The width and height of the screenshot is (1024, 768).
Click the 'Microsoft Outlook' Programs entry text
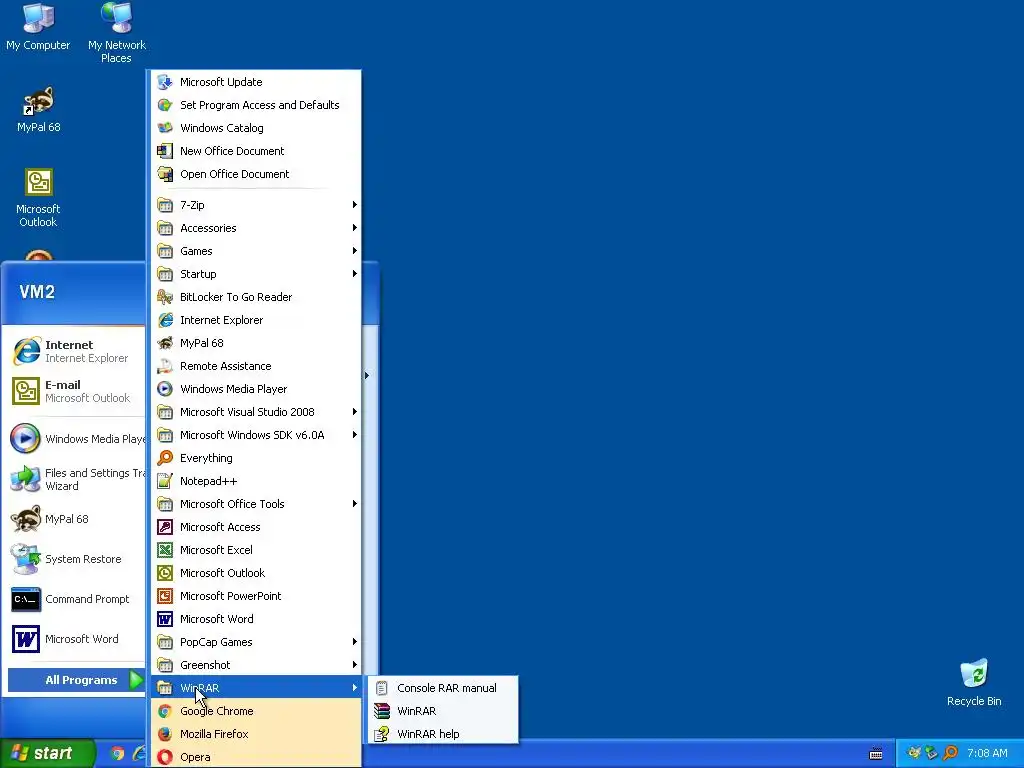pyautogui.click(x=223, y=573)
